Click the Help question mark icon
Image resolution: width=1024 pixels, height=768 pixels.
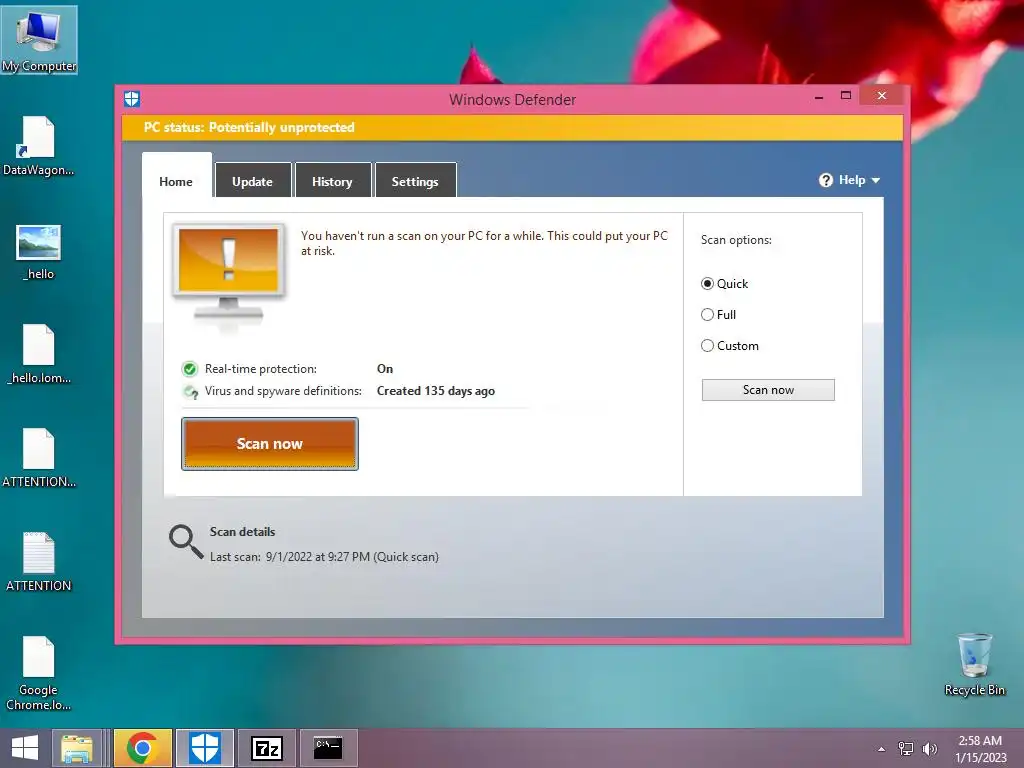[825, 180]
